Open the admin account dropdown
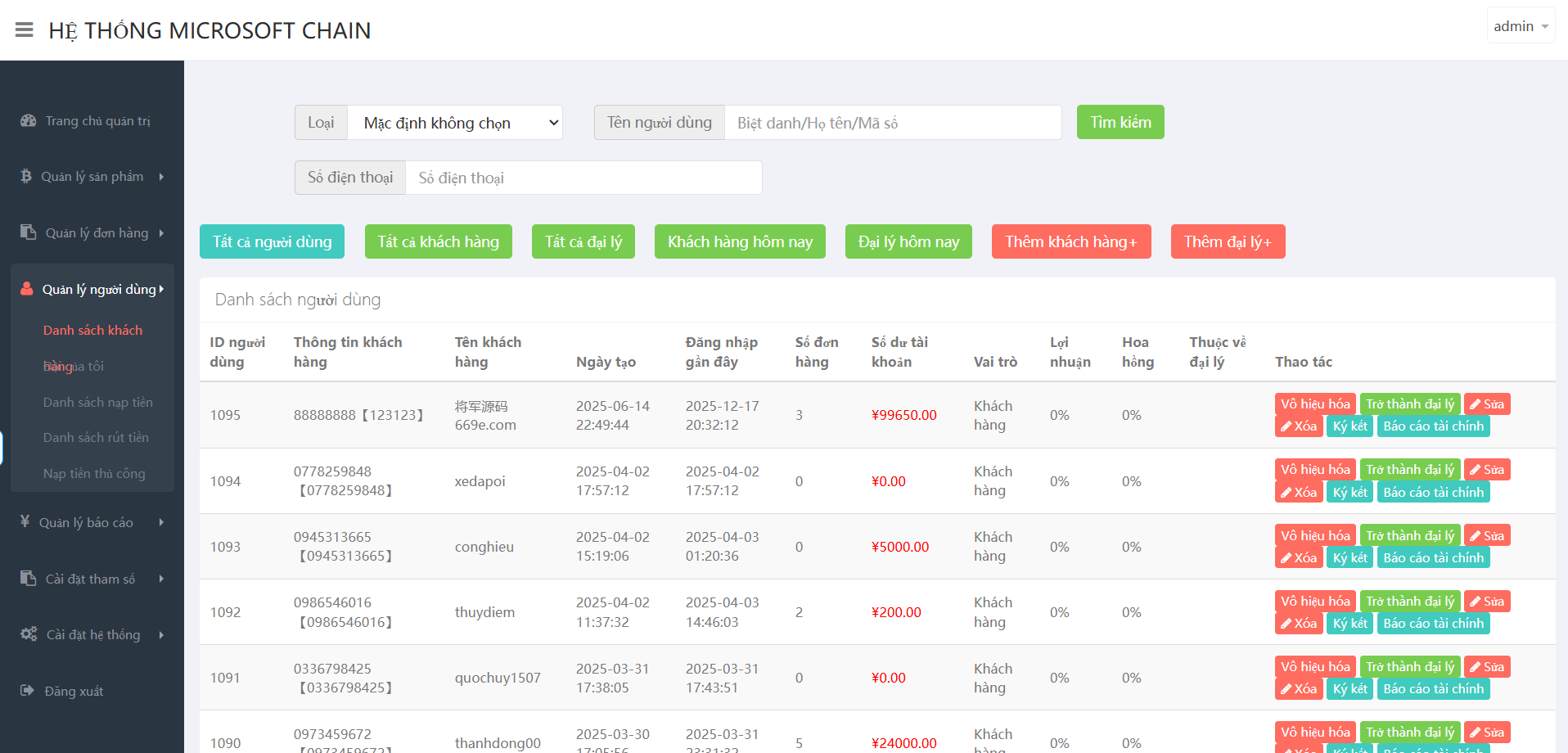1568x753 pixels. (x=1520, y=26)
